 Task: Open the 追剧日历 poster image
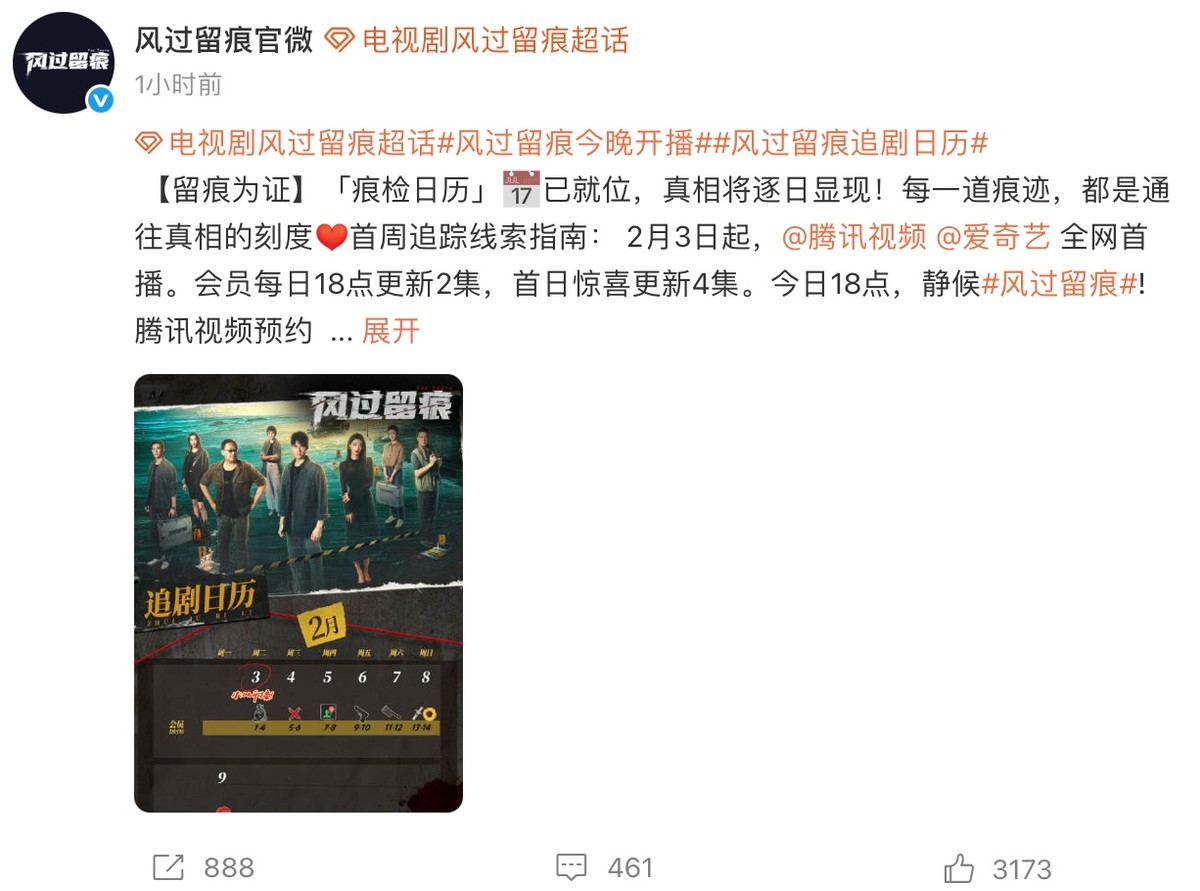click(298, 593)
